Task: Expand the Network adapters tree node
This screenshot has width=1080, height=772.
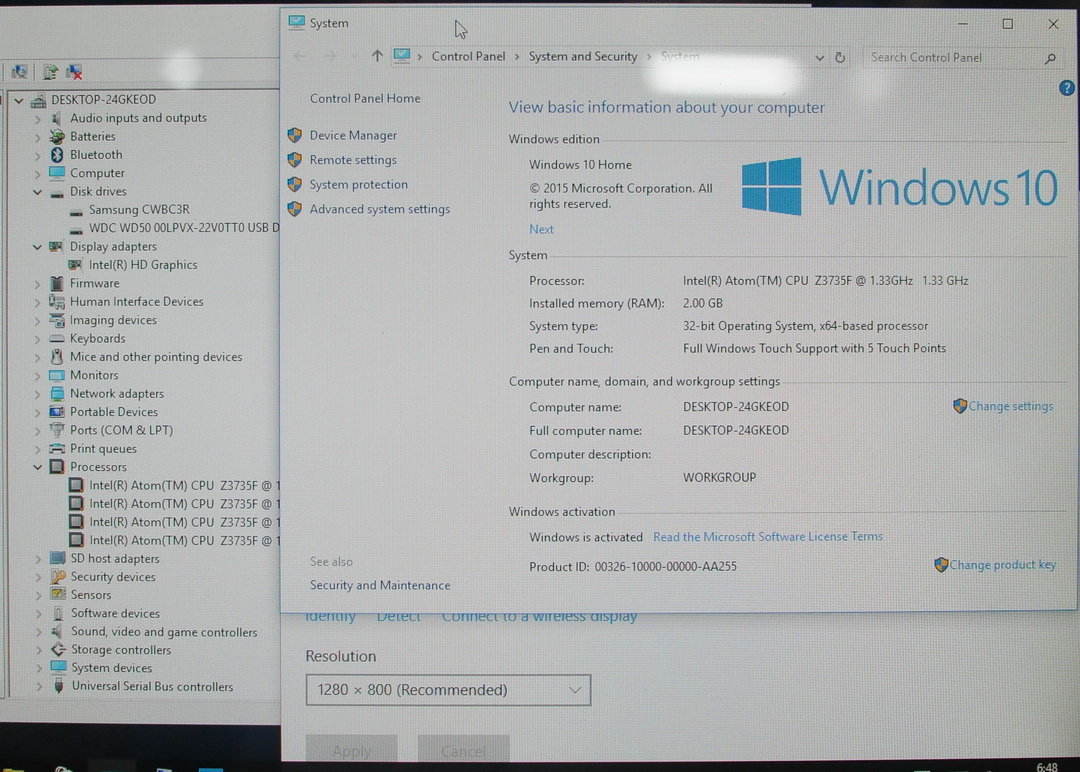Action: click(x=38, y=394)
